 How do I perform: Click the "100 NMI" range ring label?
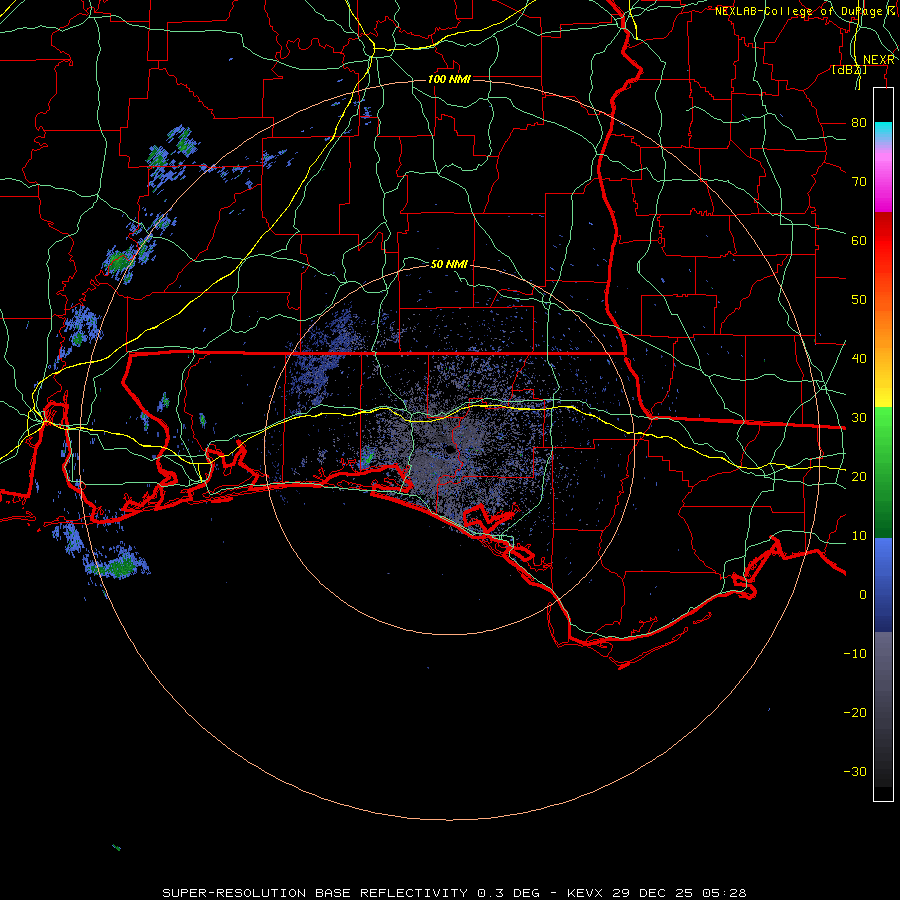[449, 79]
